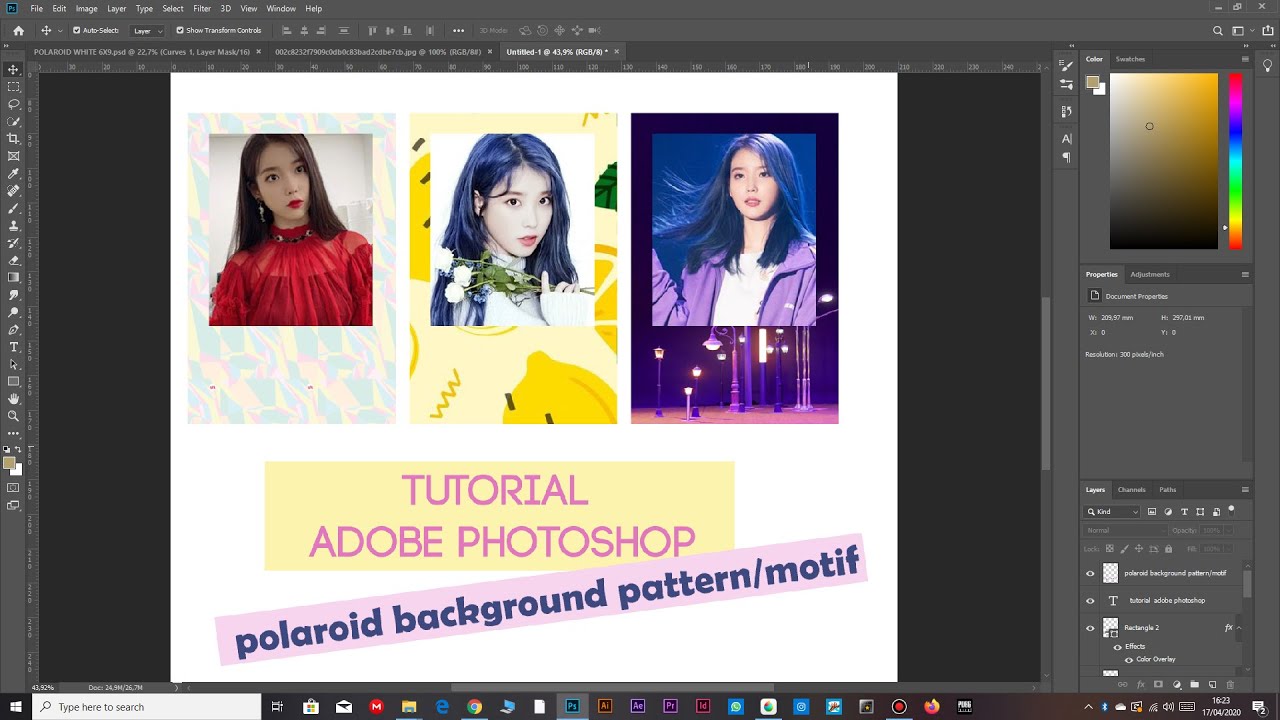Image resolution: width=1280 pixels, height=720 pixels.
Task: Select the Eraser tool
Action: click(13, 260)
